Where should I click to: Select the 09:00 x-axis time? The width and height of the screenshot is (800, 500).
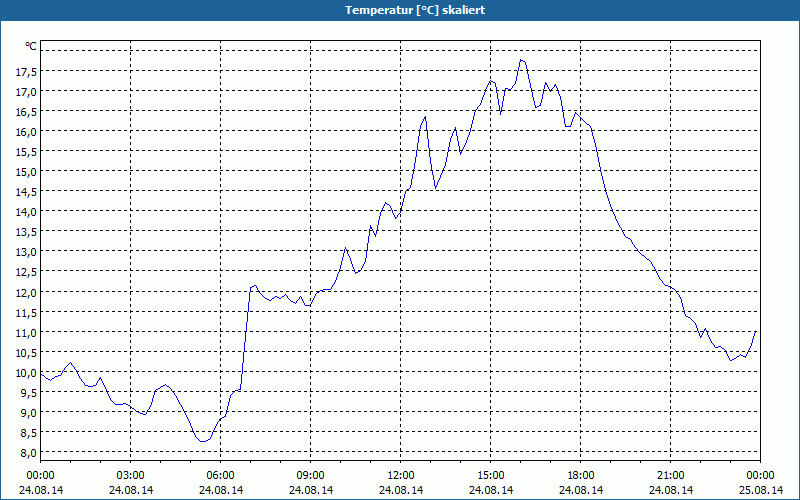(x=310, y=476)
